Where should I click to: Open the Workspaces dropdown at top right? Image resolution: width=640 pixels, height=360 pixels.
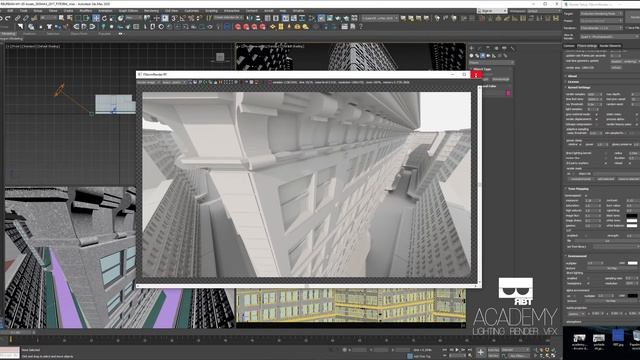pos(544,11)
